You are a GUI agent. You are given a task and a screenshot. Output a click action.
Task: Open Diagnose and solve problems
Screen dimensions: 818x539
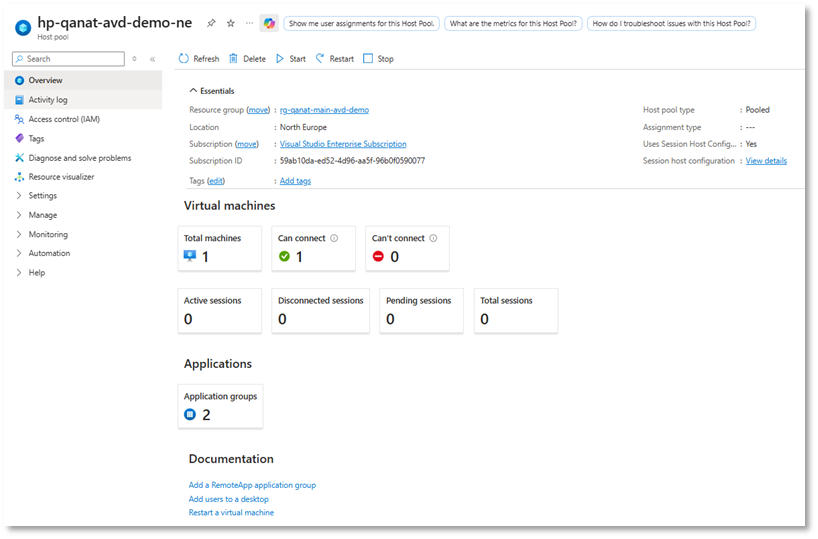[83, 158]
